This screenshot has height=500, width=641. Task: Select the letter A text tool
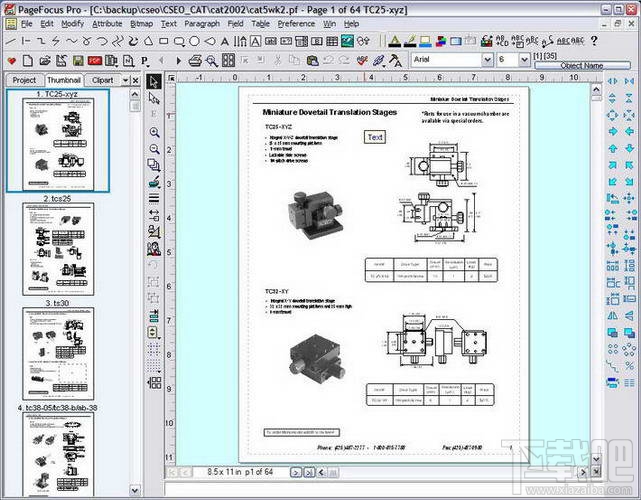coord(224,41)
